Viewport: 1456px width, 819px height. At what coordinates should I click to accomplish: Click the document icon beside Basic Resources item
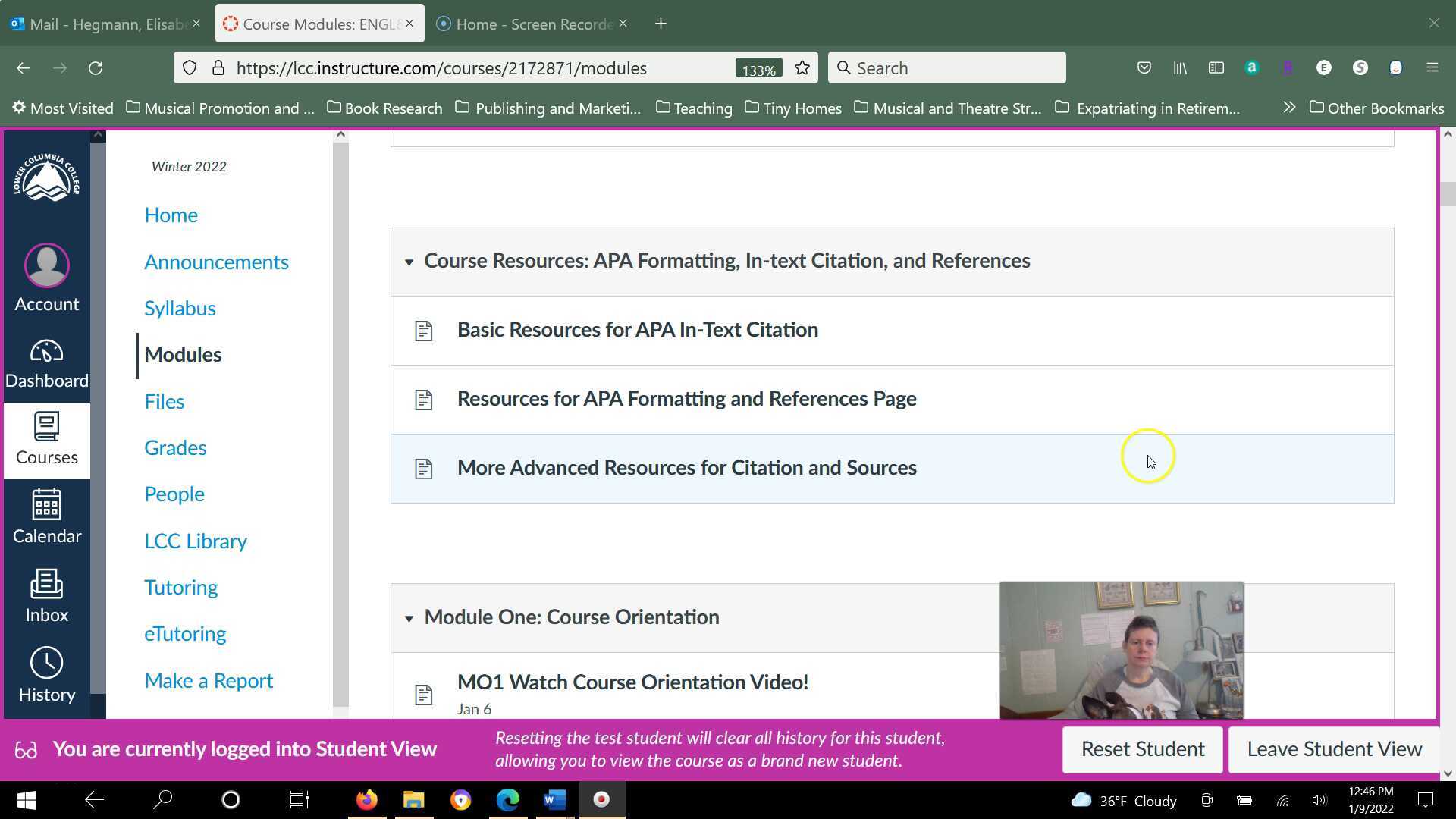point(423,330)
